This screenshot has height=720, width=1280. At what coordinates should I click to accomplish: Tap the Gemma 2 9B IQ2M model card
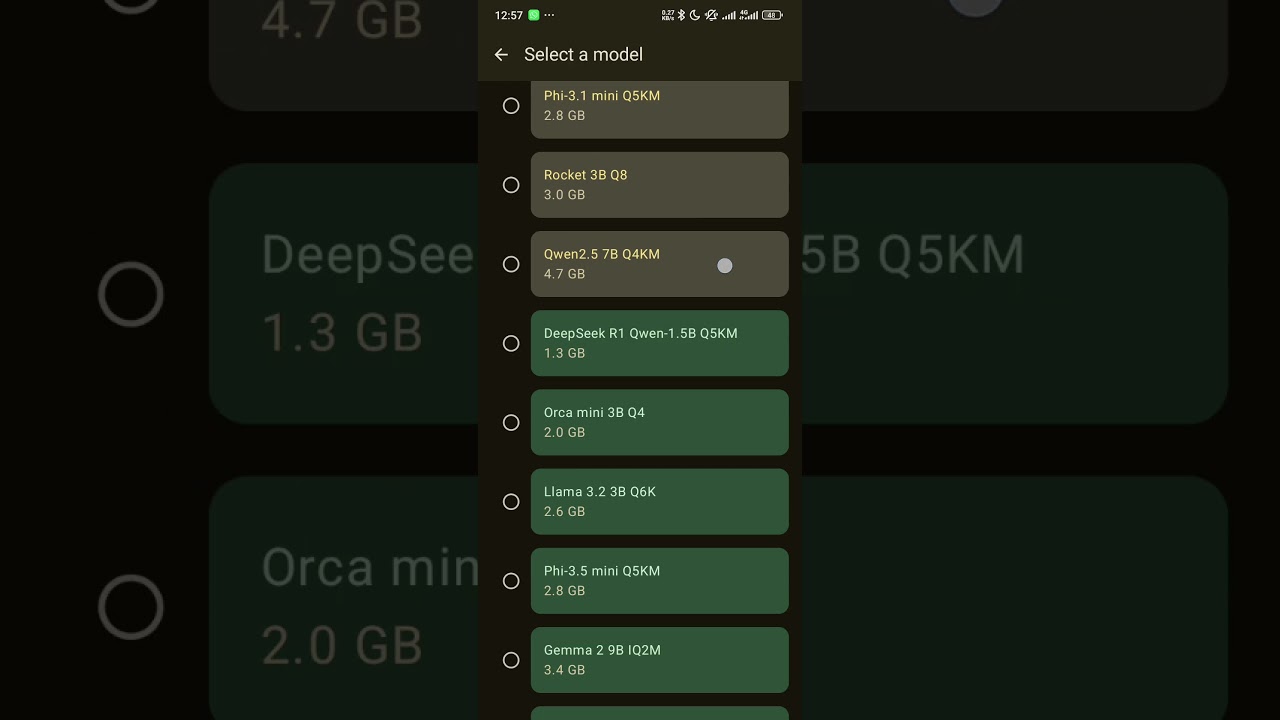(x=660, y=660)
